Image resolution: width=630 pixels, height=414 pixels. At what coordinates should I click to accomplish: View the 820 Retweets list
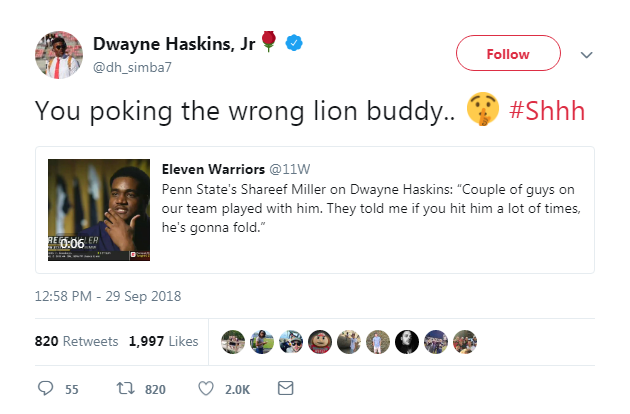76,341
